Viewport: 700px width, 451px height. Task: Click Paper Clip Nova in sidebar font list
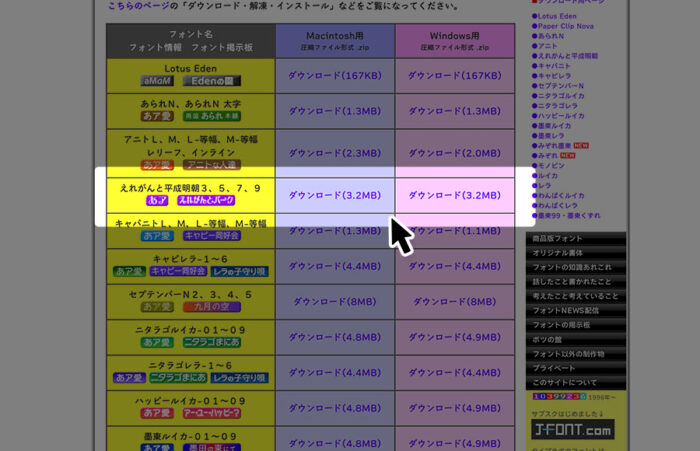pos(571,26)
